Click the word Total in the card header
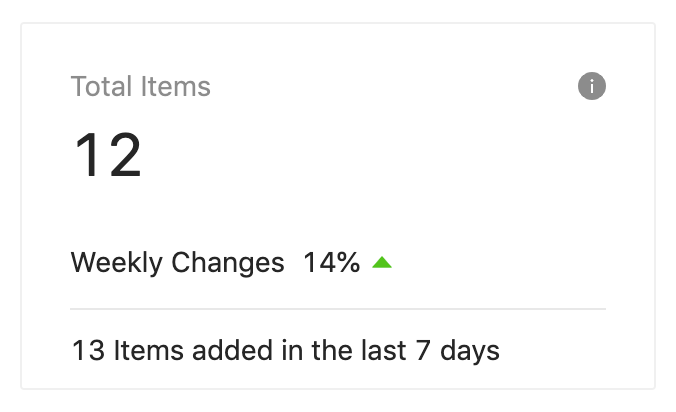Viewport: 676px width, 412px height. point(101,86)
